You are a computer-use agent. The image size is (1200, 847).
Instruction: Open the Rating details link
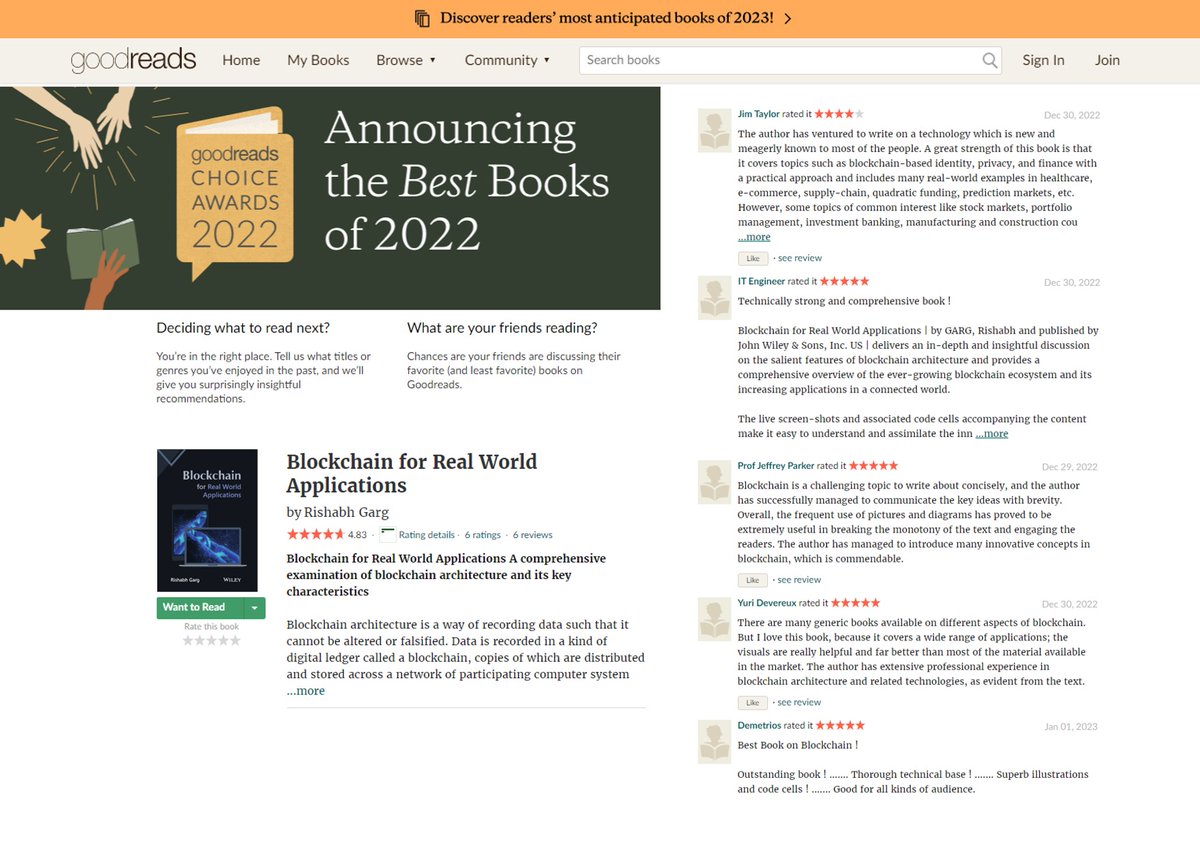point(427,535)
